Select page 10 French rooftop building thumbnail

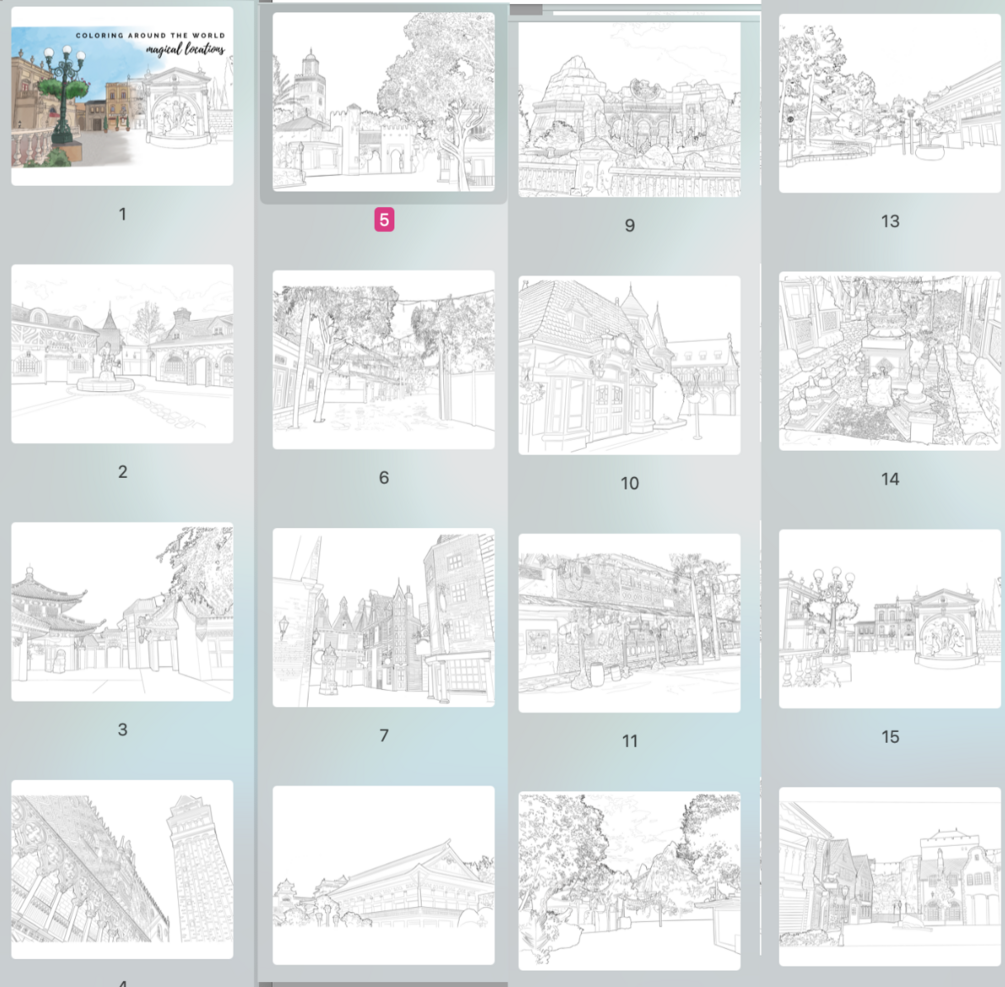(629, 365)
